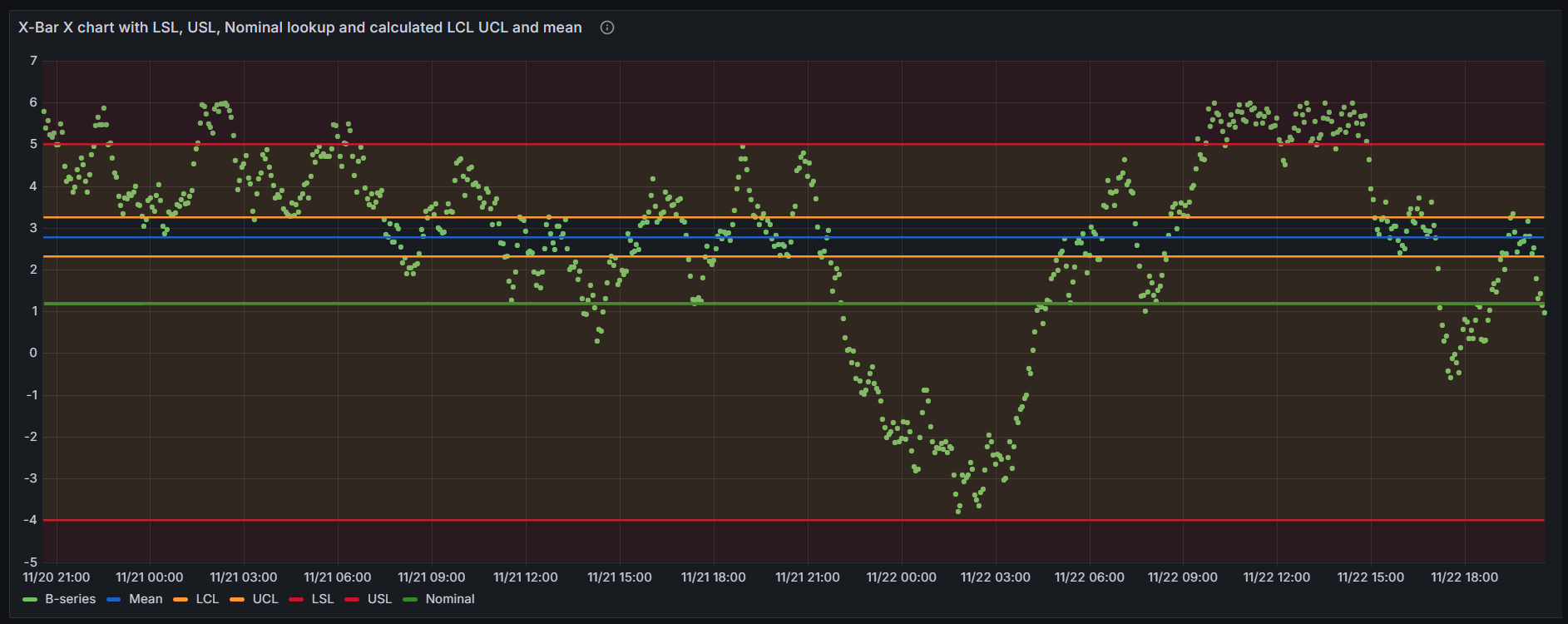Click the y-axis value 7
1568x624 pixels.
point(33,61)
